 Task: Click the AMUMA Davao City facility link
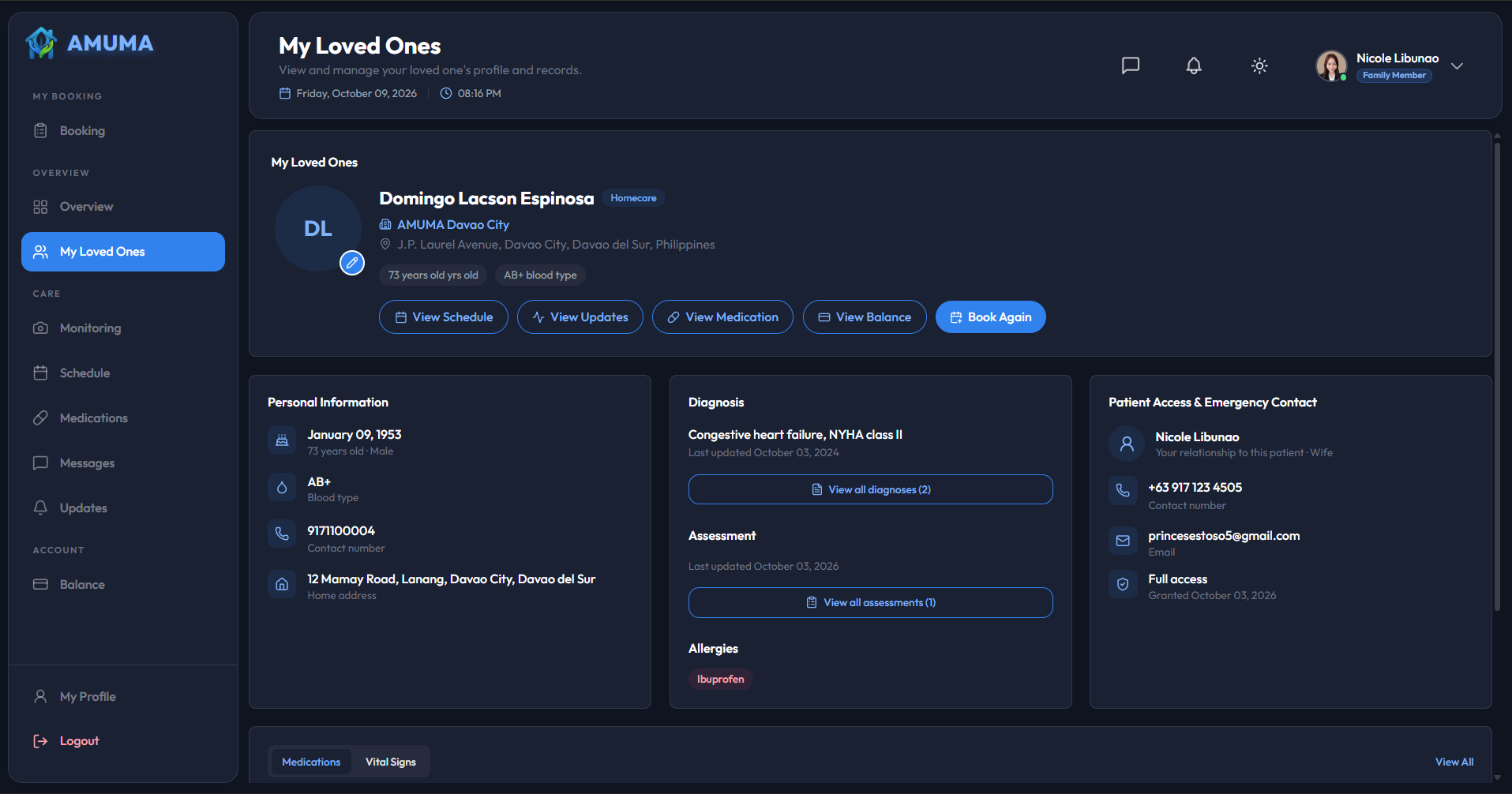tap(453, 225)
